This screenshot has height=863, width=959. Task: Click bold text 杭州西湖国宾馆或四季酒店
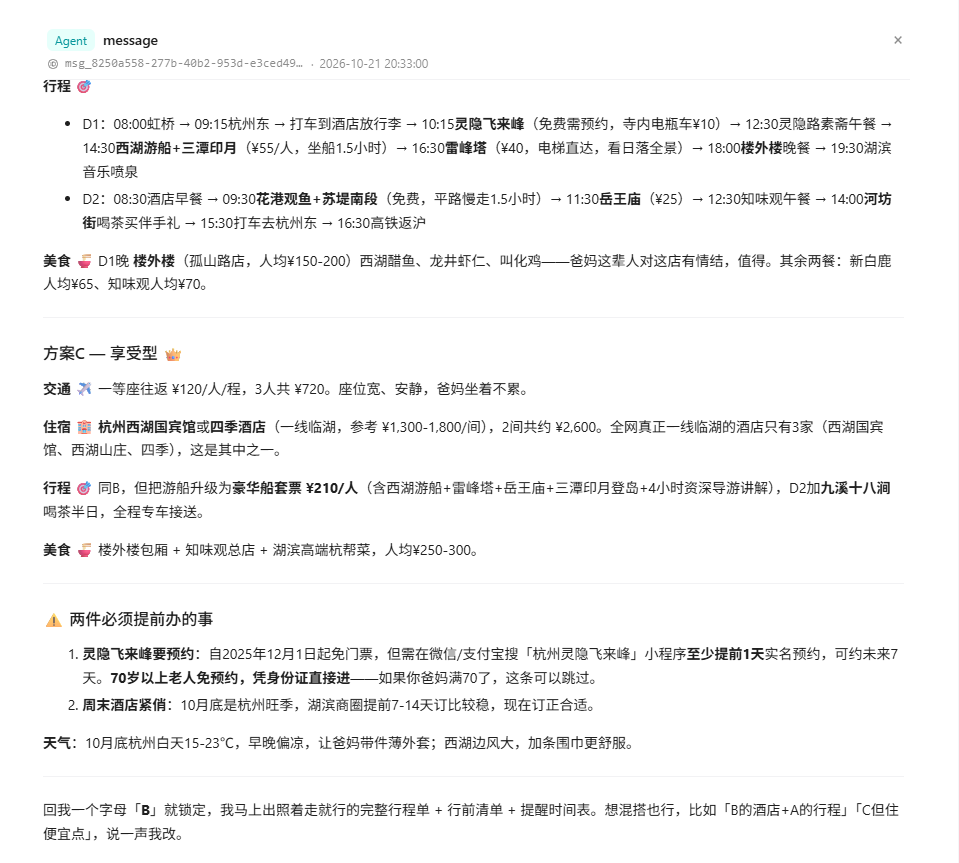point(182,427)
